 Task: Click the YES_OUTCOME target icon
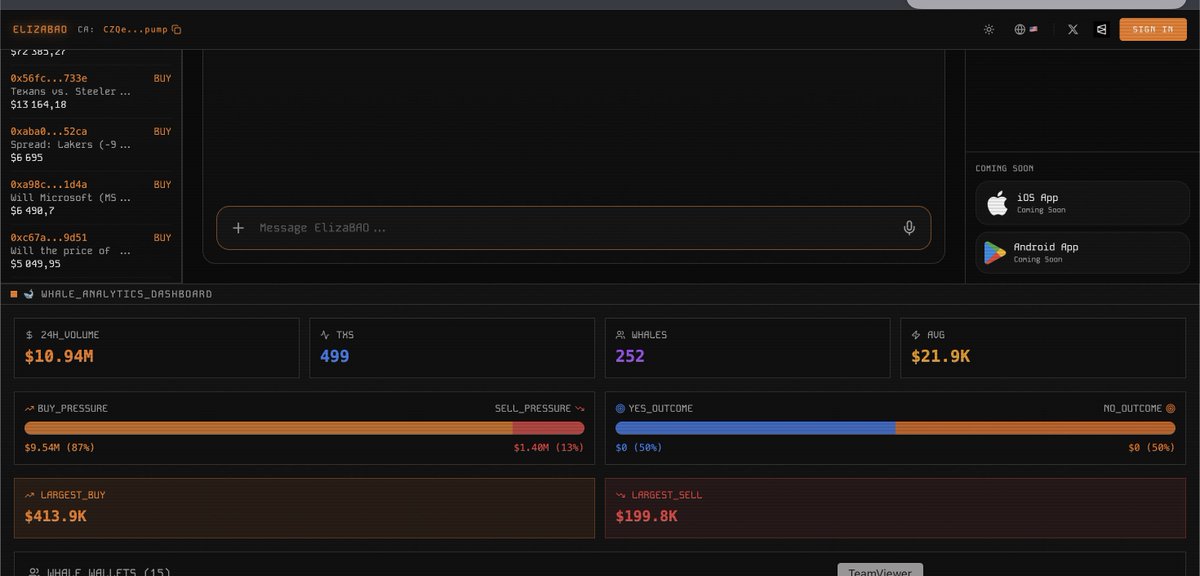620,408
